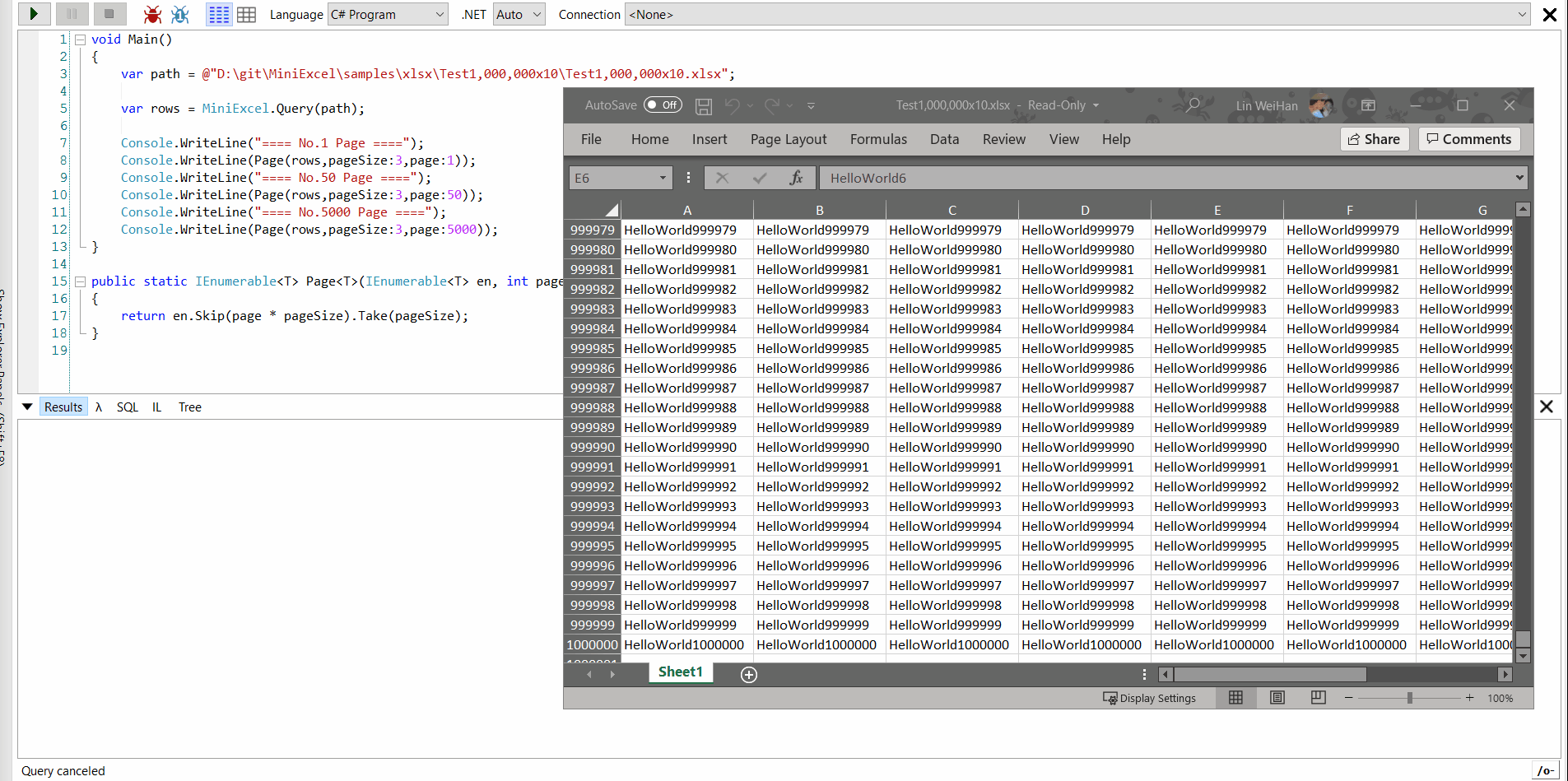The image size is (1568, 781).
Task: Click the Share button
Action: (1374, 138)
